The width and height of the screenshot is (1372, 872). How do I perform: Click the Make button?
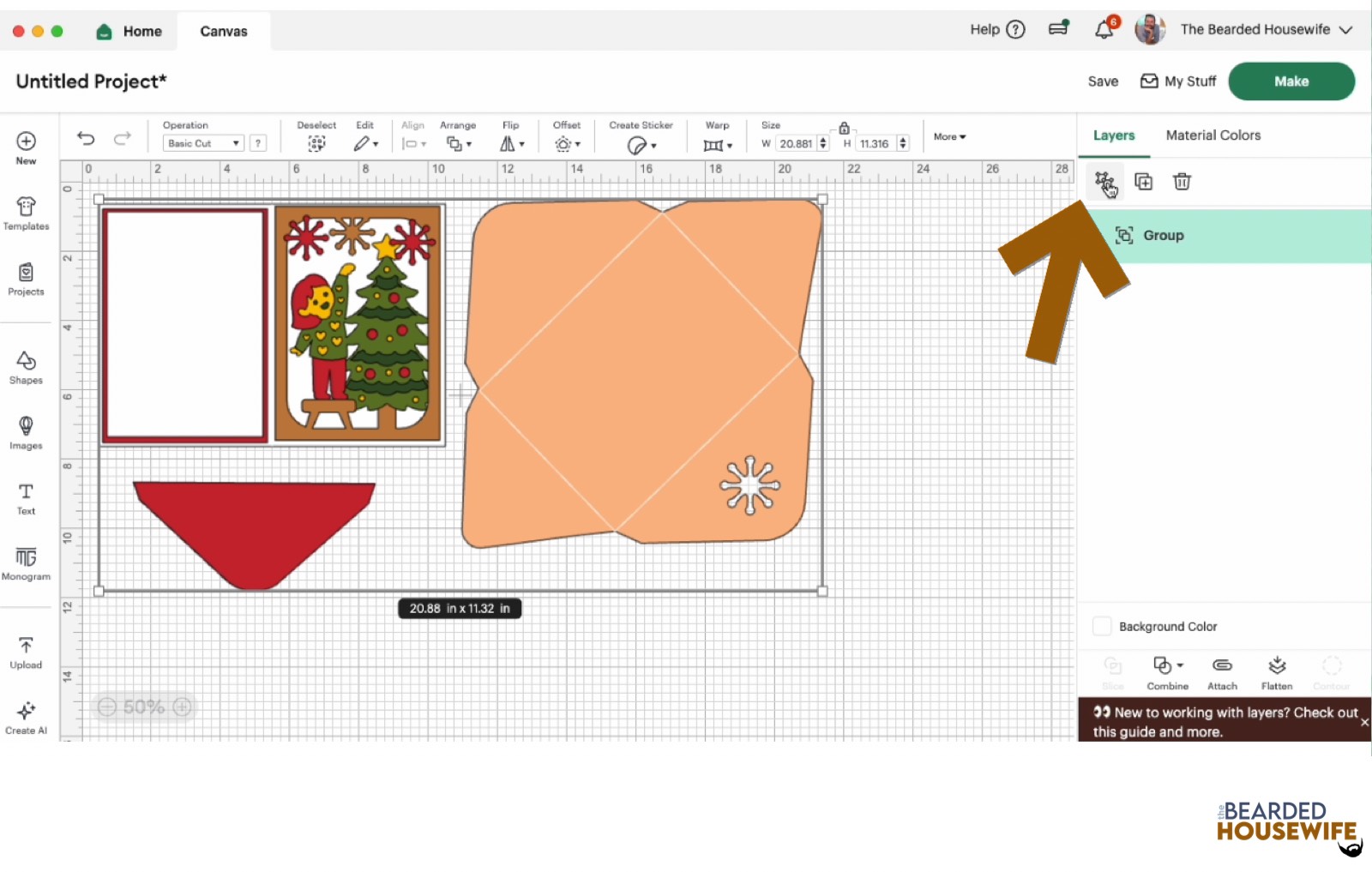point(1291,81)
